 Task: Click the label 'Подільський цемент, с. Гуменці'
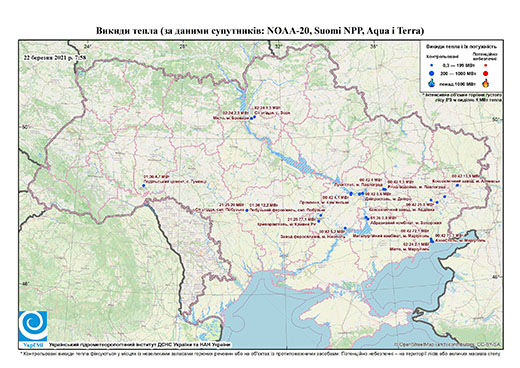pos(175,182)
